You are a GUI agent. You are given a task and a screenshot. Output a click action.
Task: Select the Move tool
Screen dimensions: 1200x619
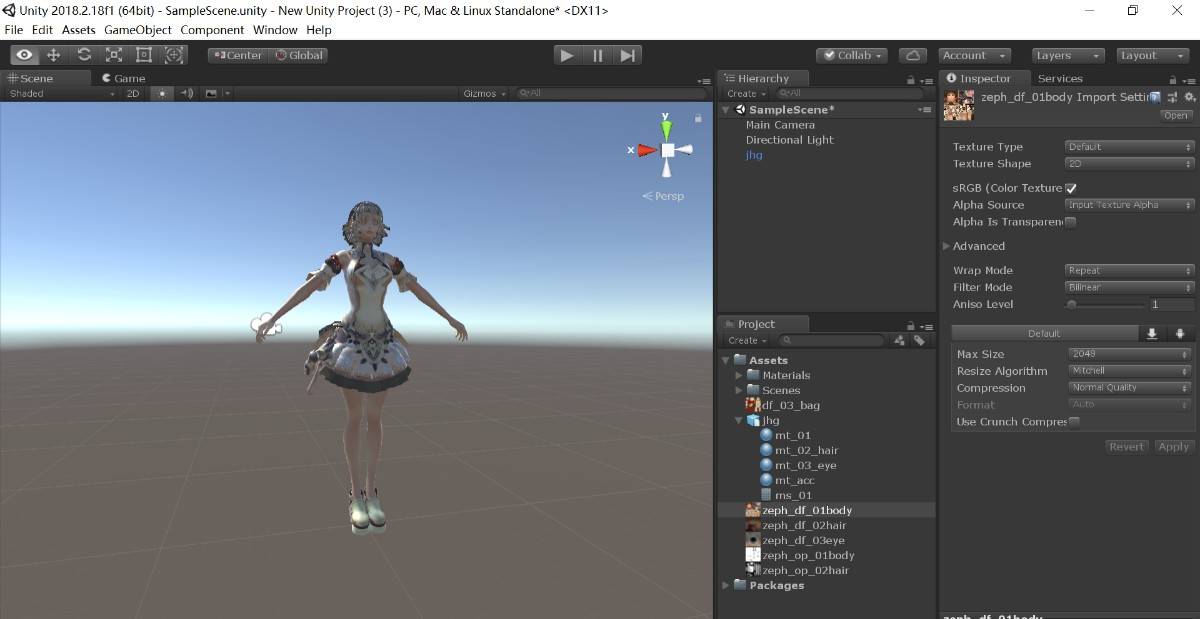[x=54, y=55]
